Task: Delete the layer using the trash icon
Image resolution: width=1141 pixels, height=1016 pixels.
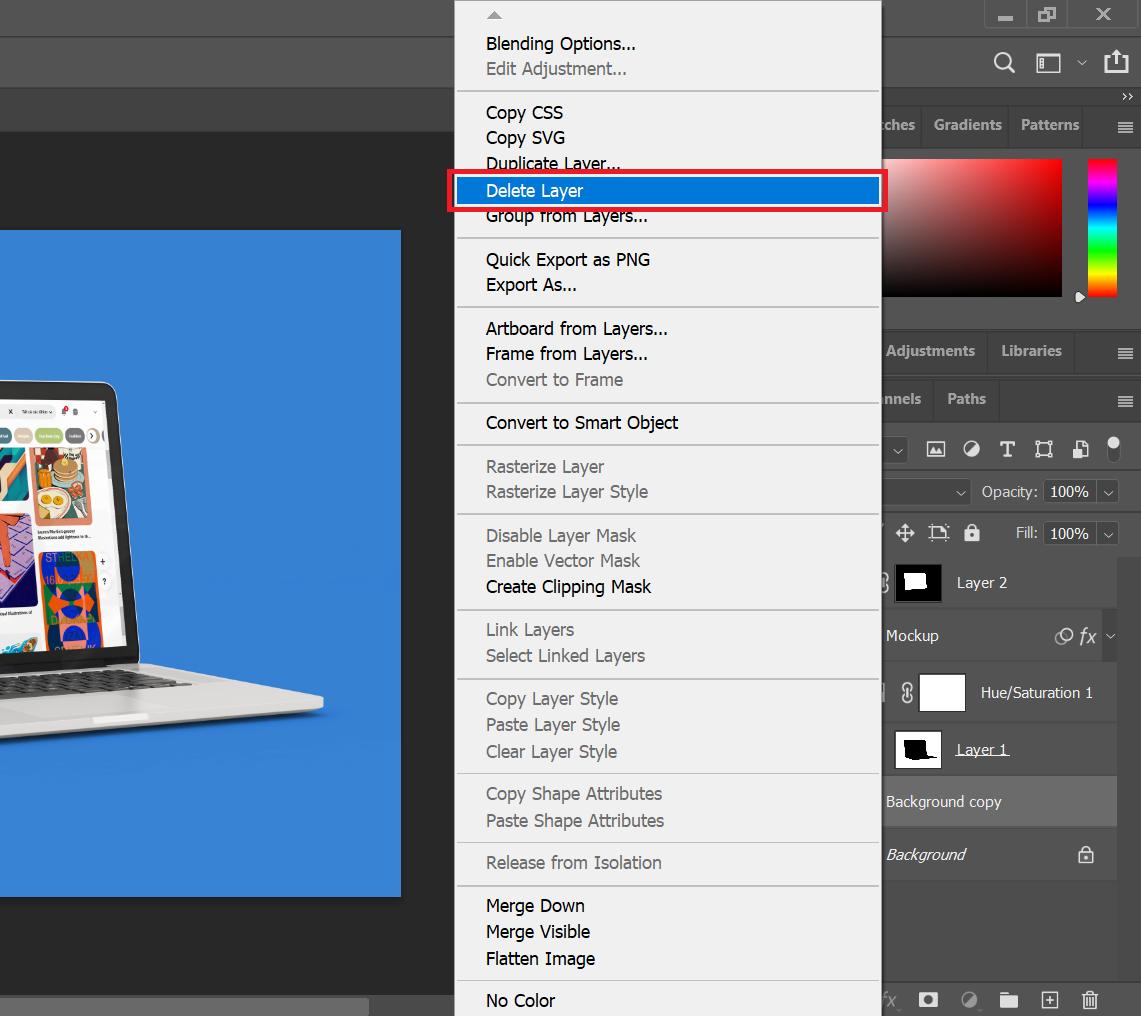Action: (x=1090, y=1000)
